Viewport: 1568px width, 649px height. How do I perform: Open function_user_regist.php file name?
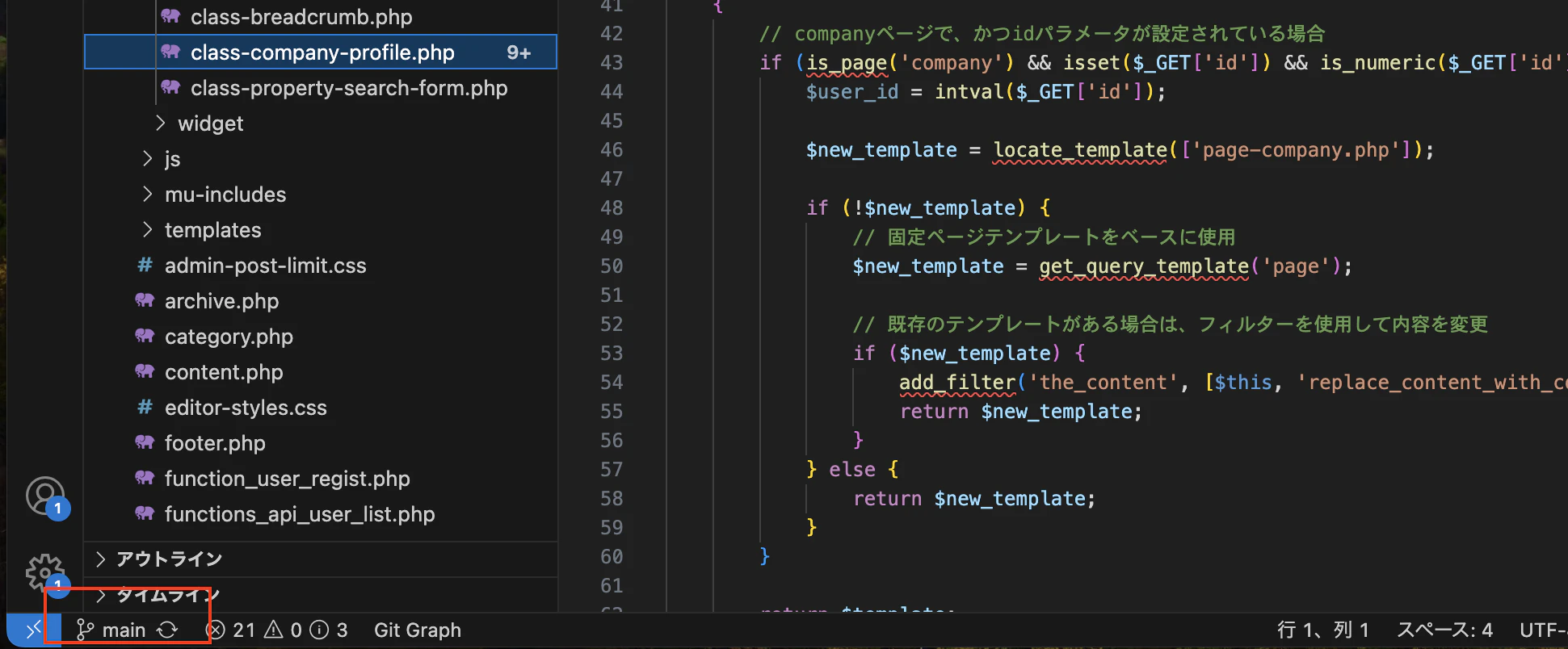tap(288, 479)
